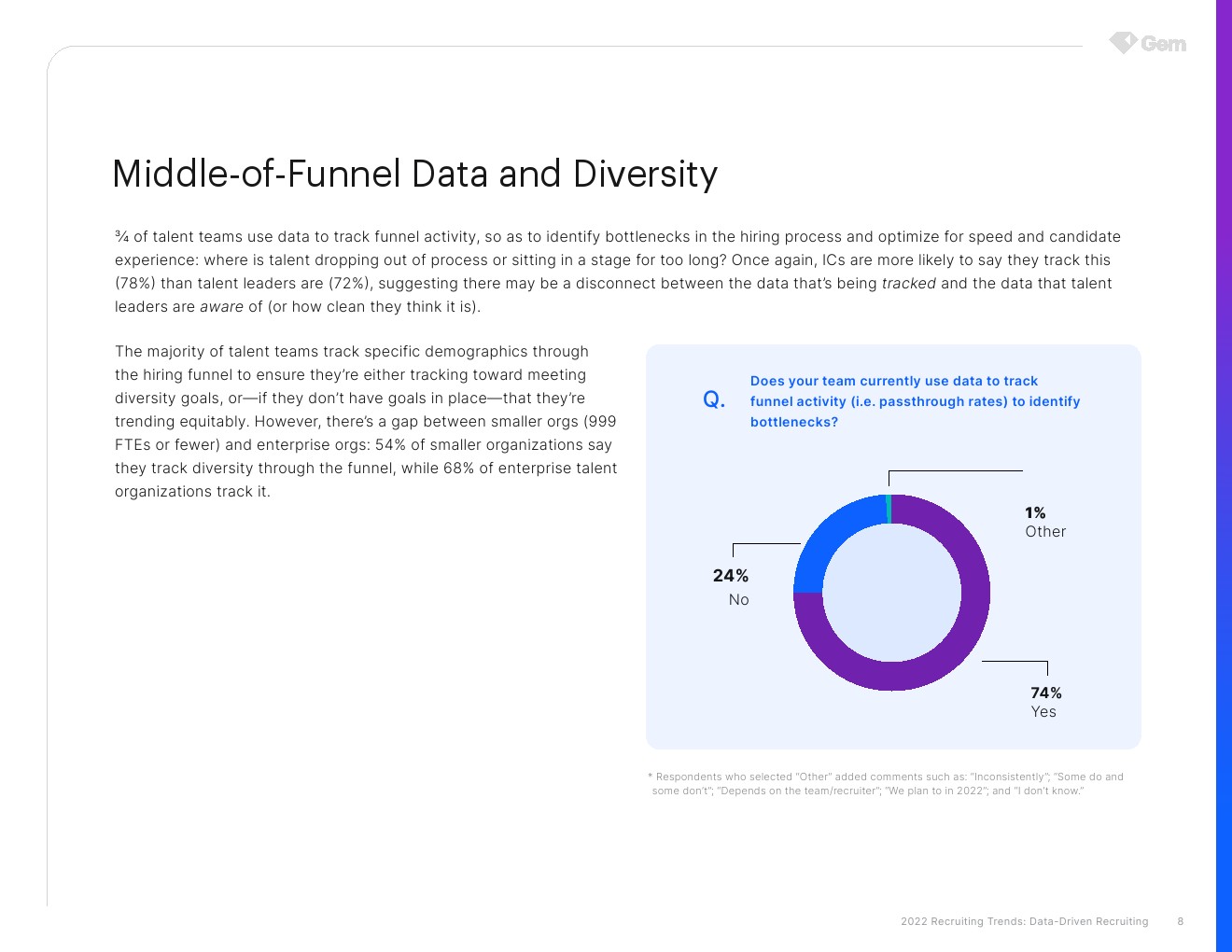Click the italic word aware
Viewport: 1232px width, 952px height.
[x=221, y=307]
